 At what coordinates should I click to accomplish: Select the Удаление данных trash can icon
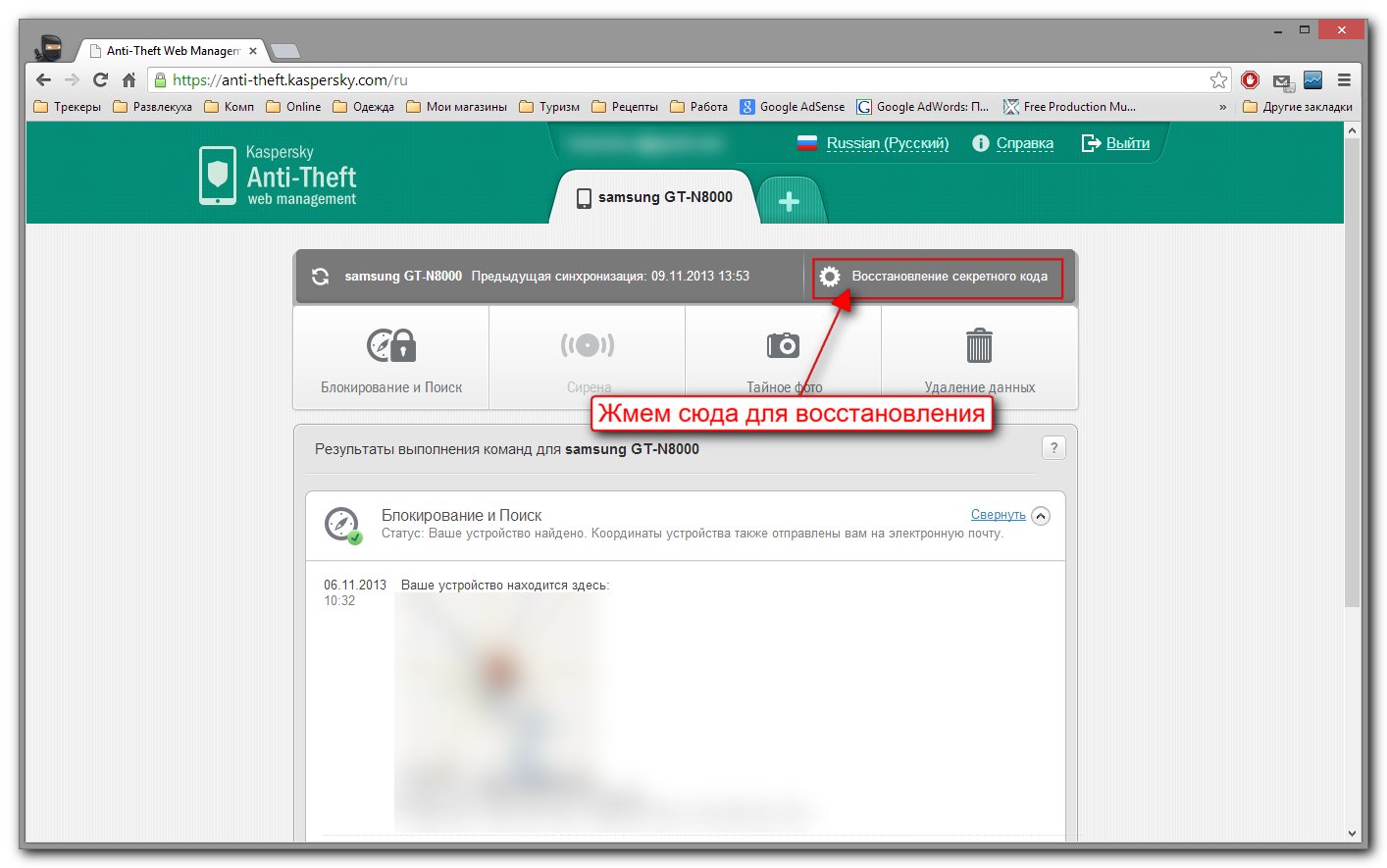point(979,345)
